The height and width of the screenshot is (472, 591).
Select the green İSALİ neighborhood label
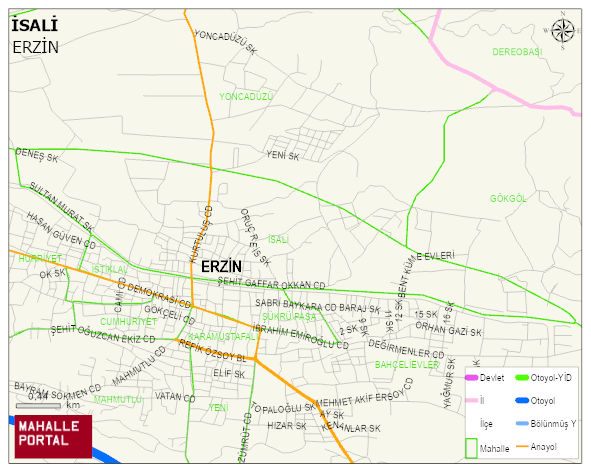[x=279, y=239]
